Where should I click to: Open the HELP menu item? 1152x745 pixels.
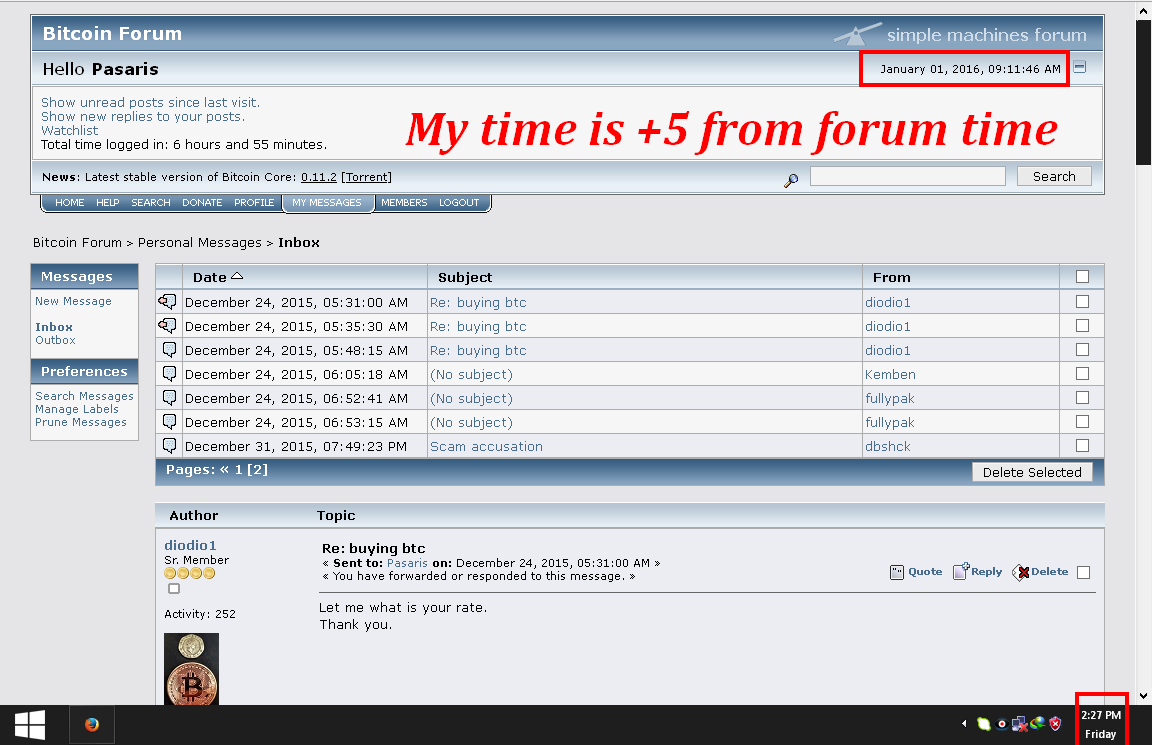(x=107, y=203)
